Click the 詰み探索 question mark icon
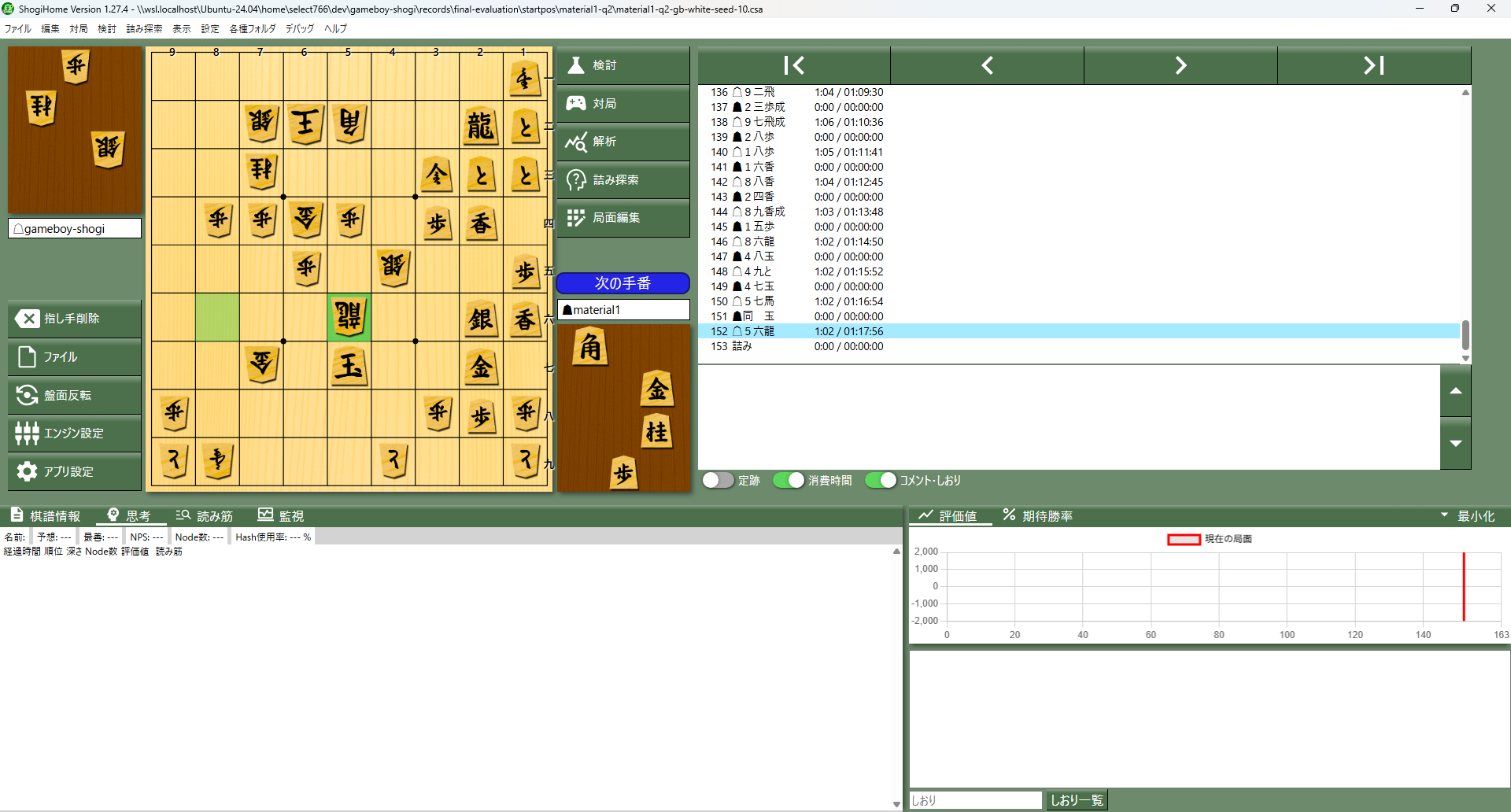Viewport: 1511px width, 812px height. coord(576,179)
